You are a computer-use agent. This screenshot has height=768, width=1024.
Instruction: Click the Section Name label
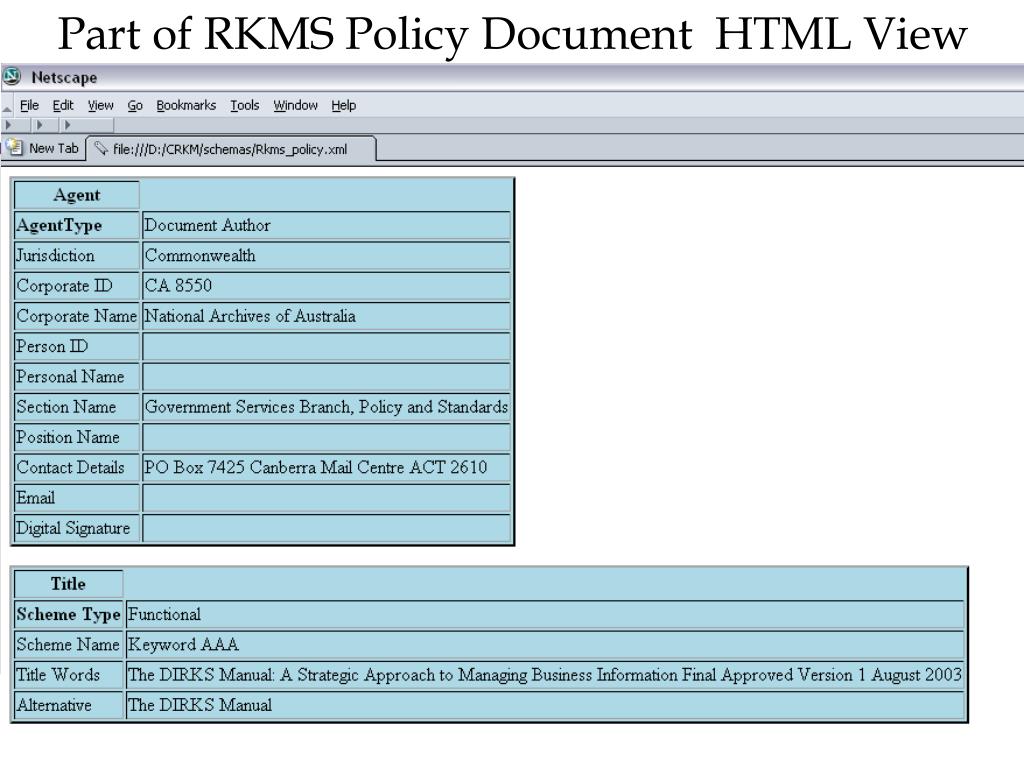point(66,407)
